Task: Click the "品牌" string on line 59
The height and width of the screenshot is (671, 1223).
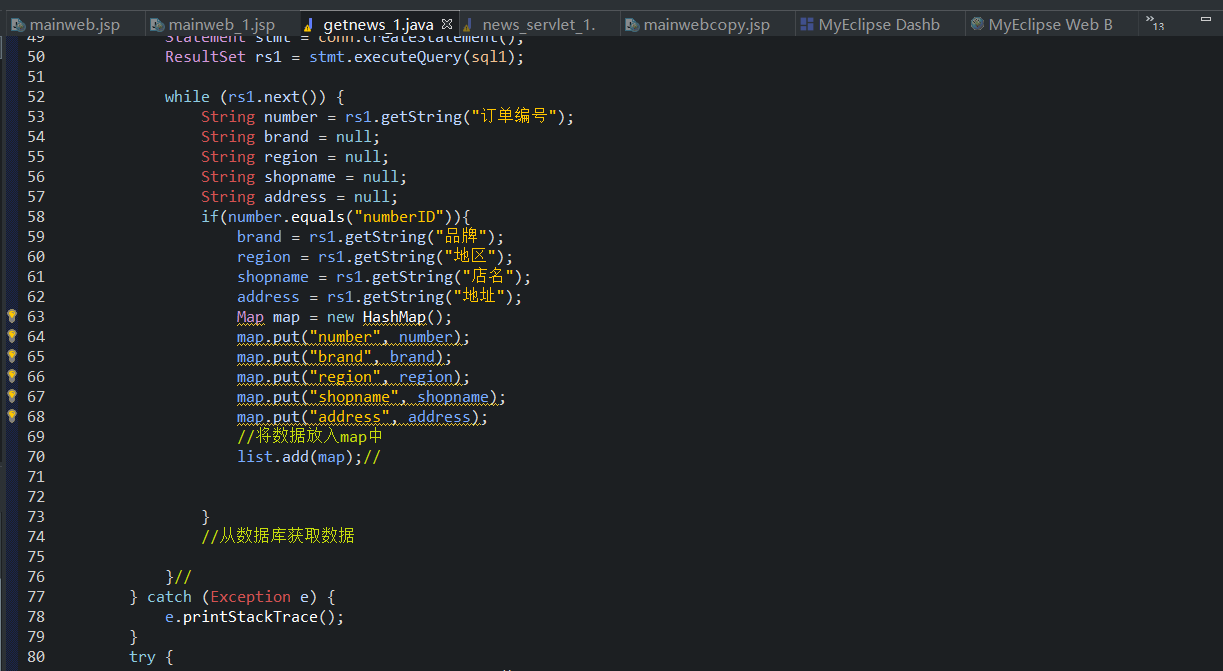Action: [459, 237]
